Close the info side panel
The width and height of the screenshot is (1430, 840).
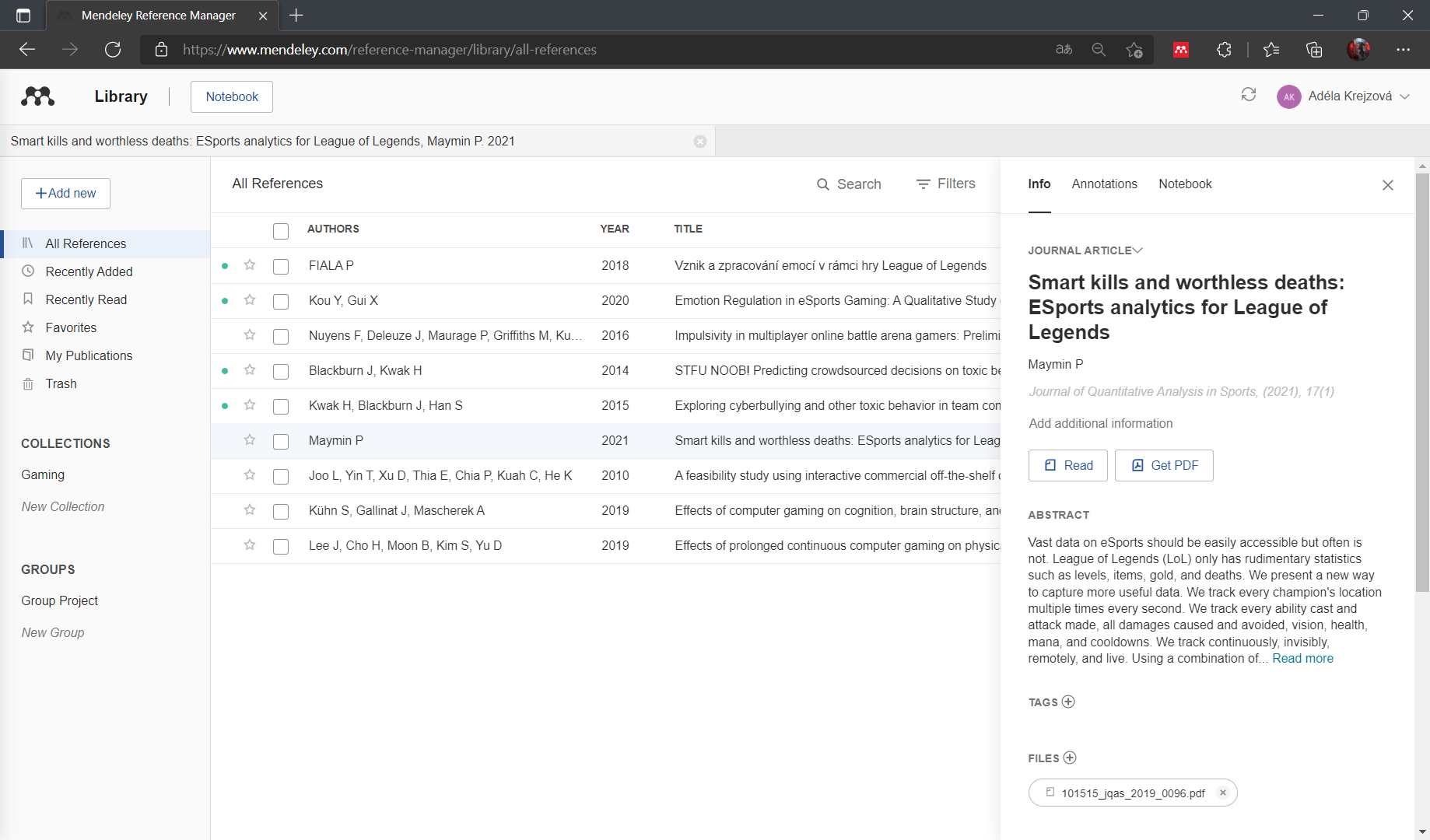click(1388, 185)
